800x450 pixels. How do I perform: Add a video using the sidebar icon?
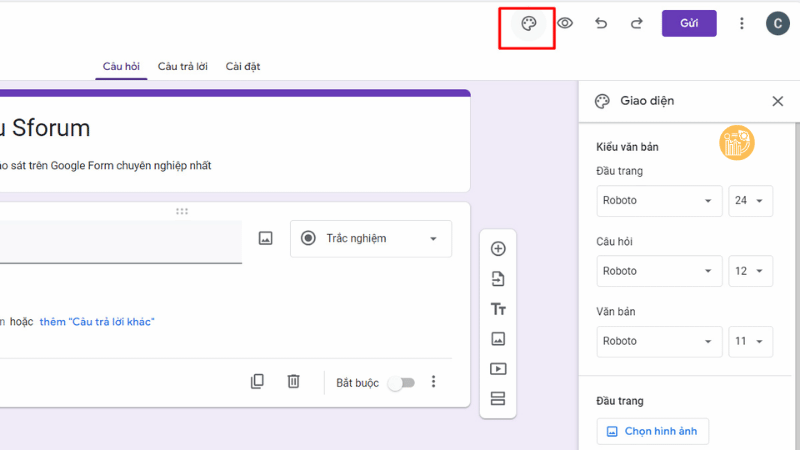coord(498,369)
